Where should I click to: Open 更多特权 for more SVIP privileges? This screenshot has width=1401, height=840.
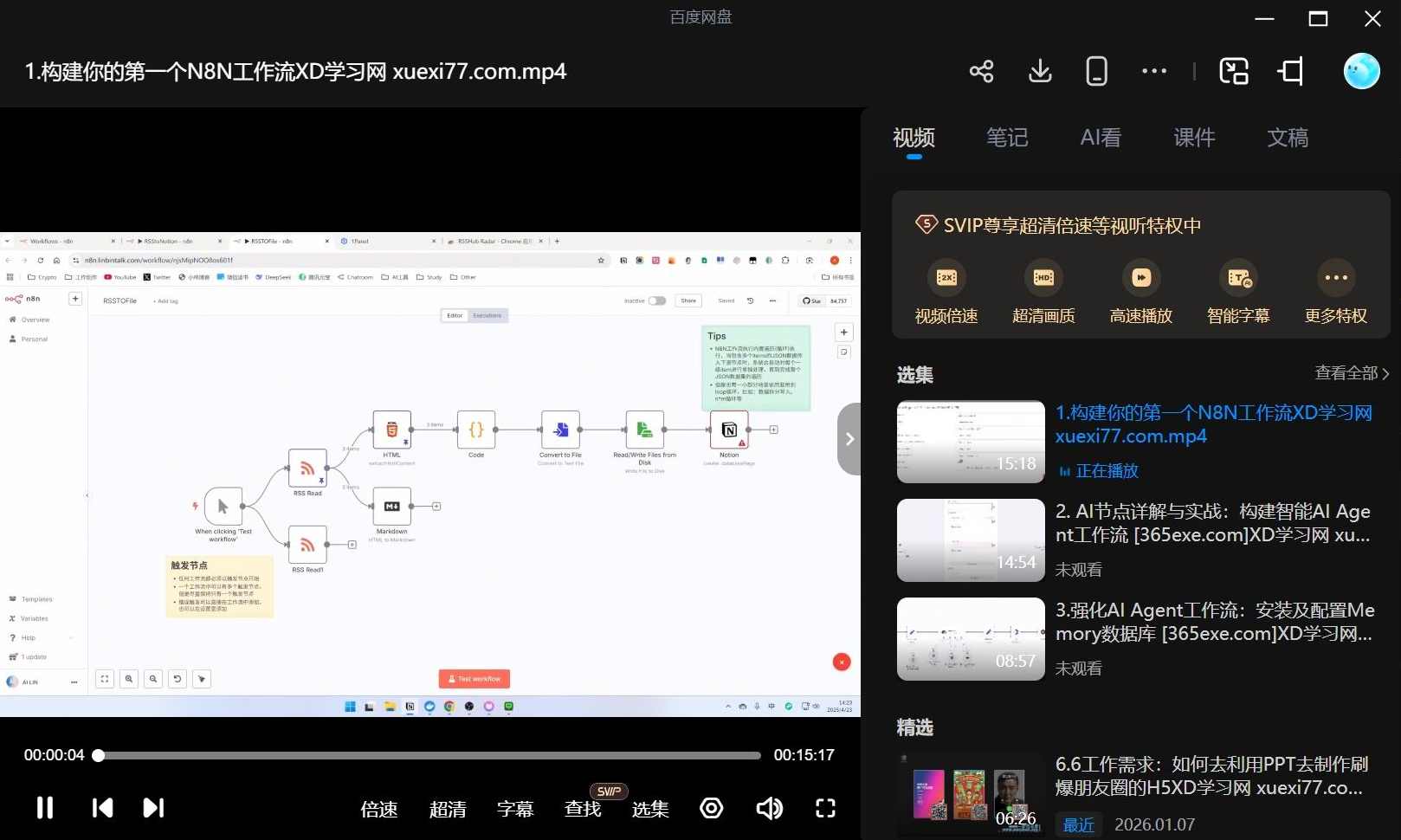pos(1335,290)
